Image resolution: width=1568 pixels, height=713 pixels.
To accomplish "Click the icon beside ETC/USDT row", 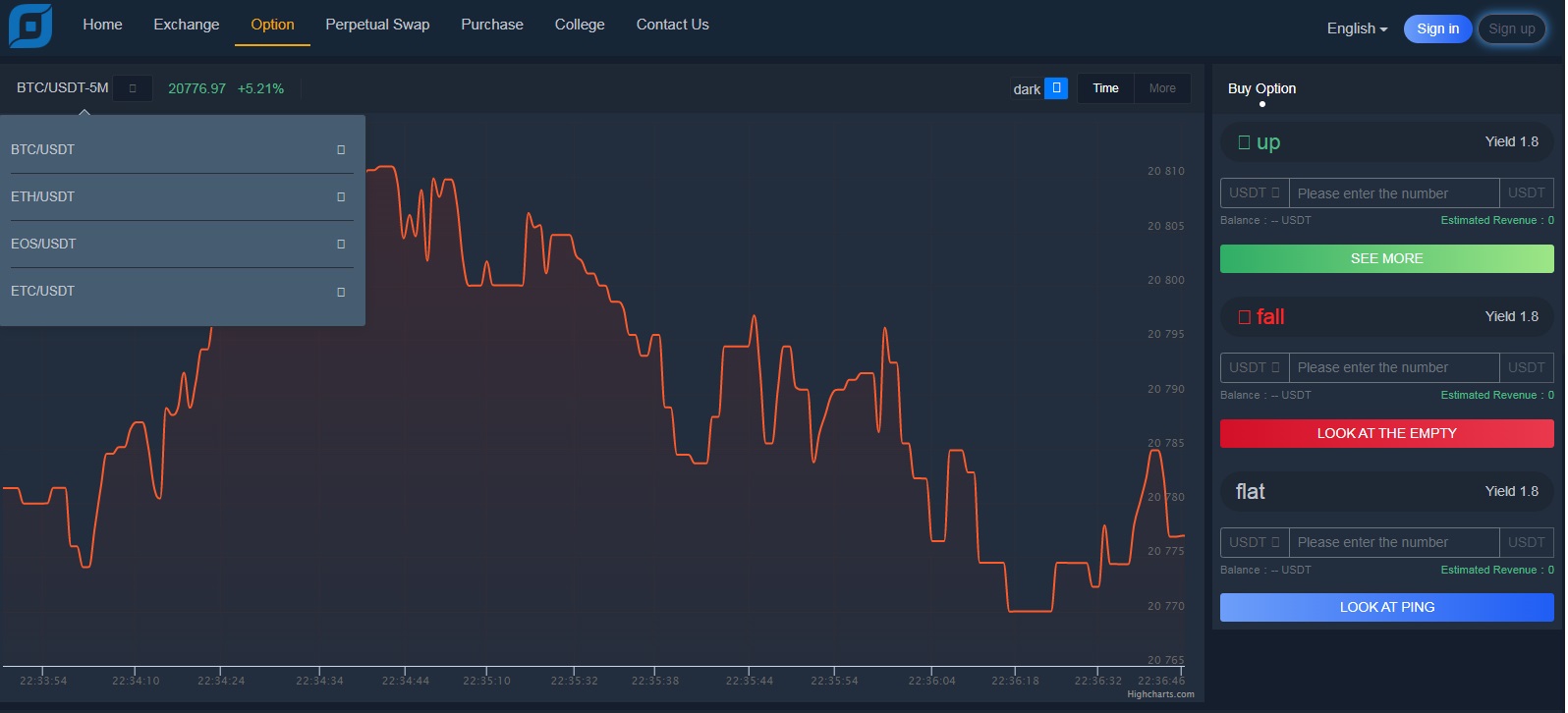I will click(x=341, y=292).
